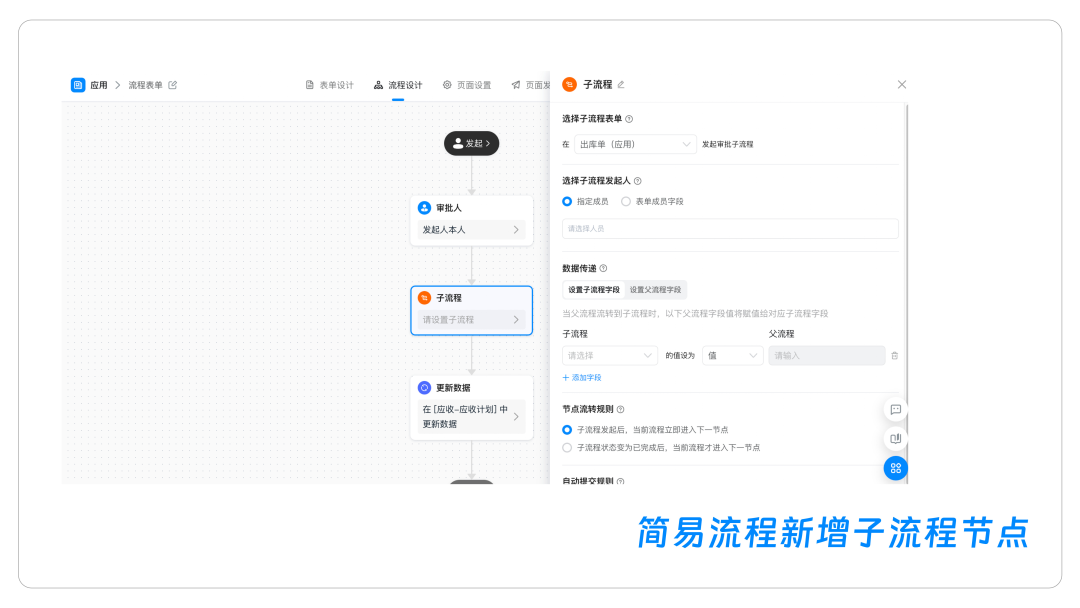Click edit icon beside 流程表单
The width and height of the screenshot is (1080, 608).
tap(173, 85)
